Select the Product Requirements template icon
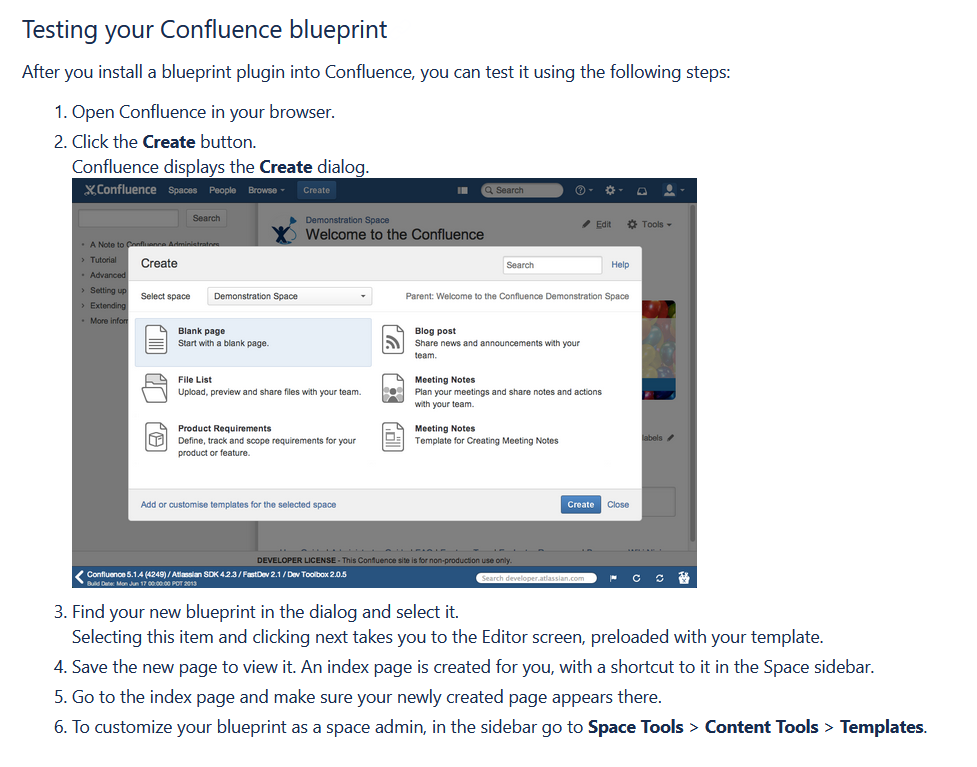Viewport: 977px width, 767px height. [156, 437]
